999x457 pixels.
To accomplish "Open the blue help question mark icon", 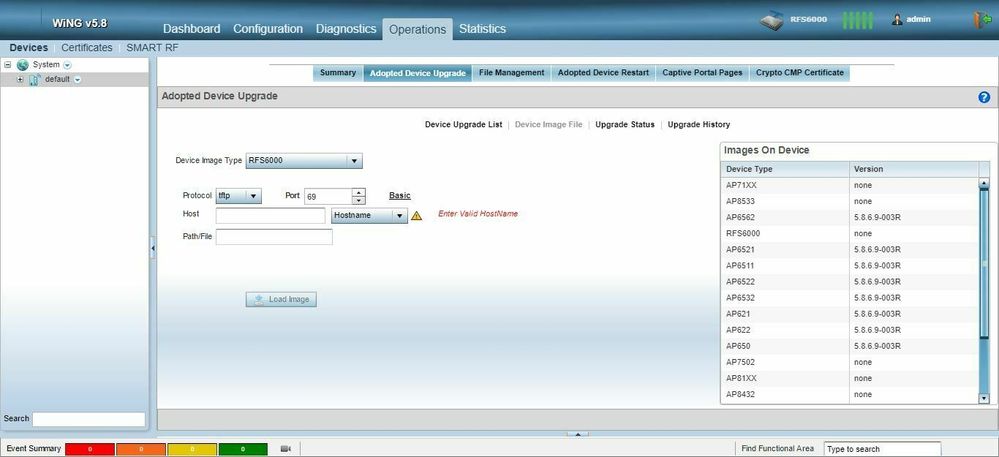I will [983, 97].
